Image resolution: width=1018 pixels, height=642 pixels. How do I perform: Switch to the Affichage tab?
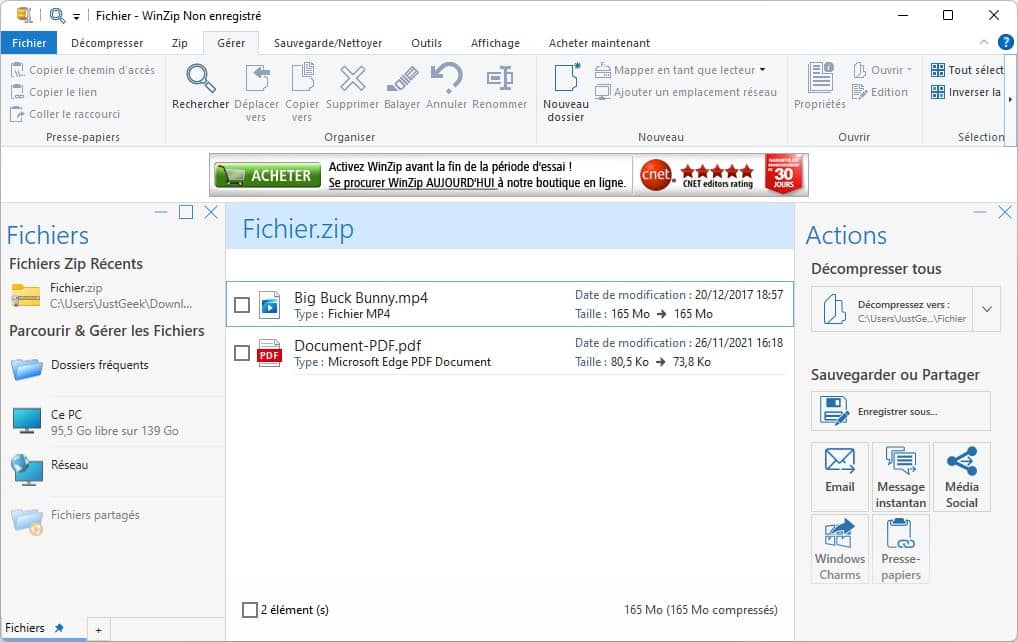tap(495, 43)
